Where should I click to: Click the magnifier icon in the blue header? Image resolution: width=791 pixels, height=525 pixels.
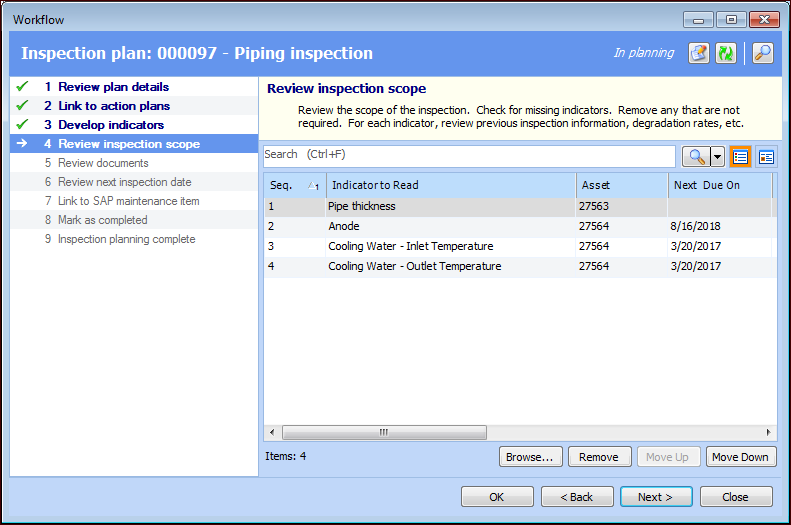(x=762, y=53)
